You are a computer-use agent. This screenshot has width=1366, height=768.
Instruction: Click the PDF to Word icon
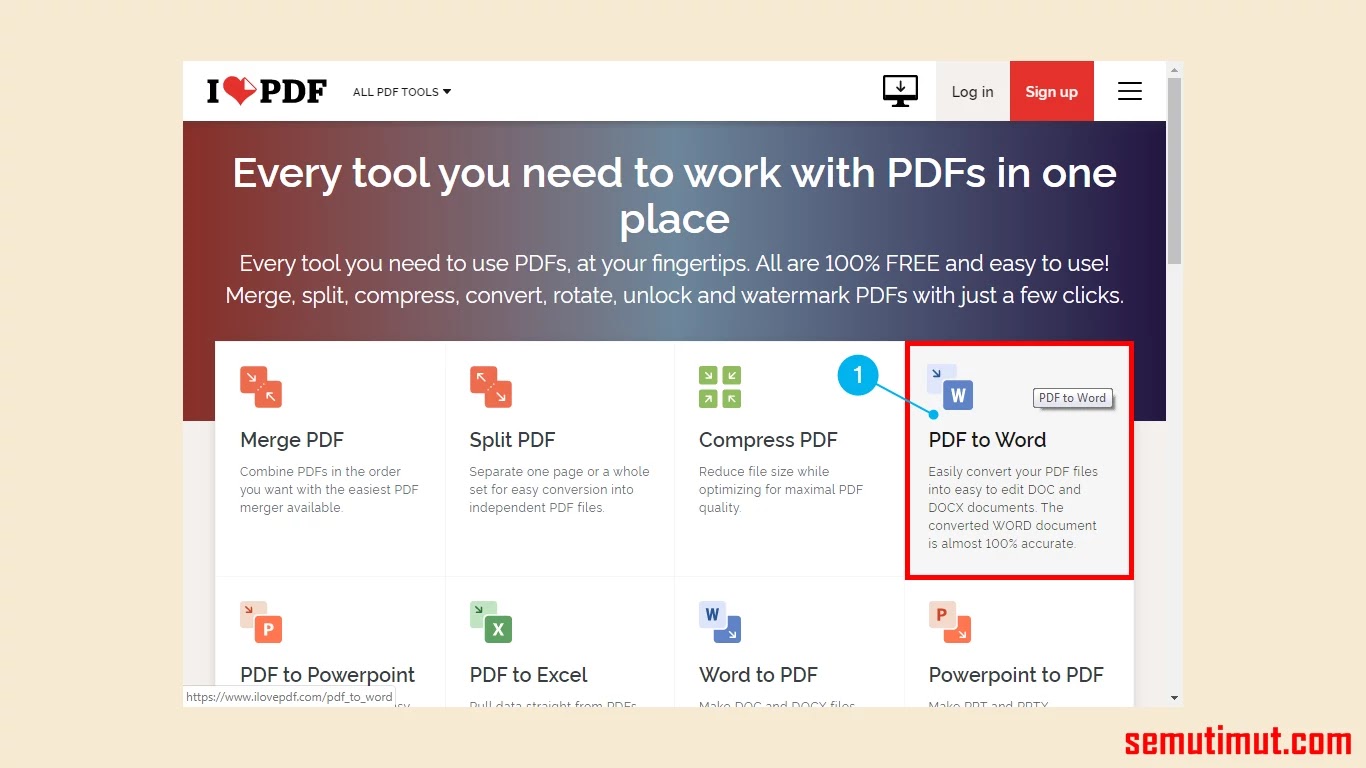pos(950,387)
